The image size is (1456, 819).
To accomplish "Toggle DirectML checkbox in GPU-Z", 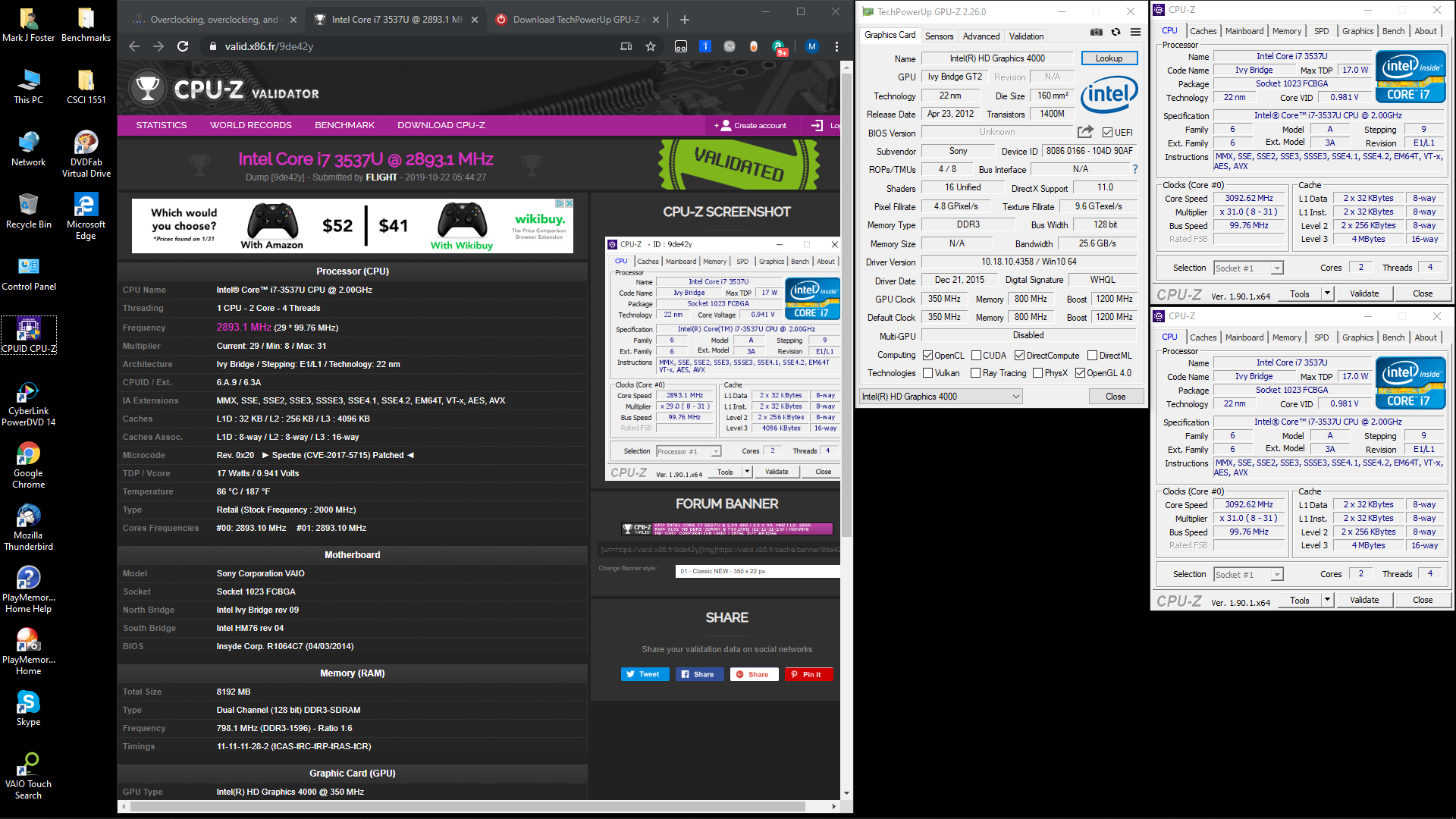I will pyautogui.click(x=1092, y=355).
